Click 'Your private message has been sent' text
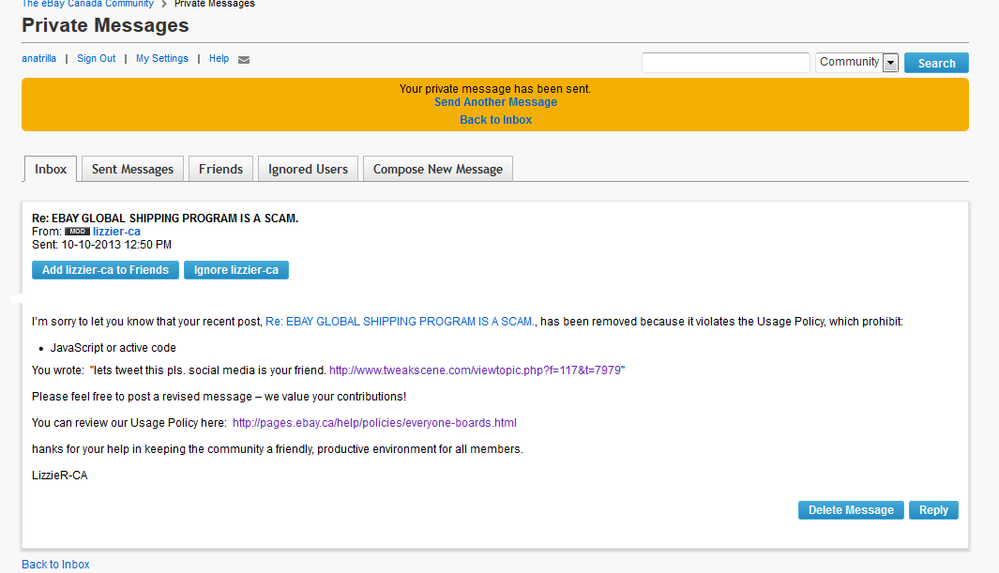The width and height of the screenshot is (999, 573). click(495, 89)
